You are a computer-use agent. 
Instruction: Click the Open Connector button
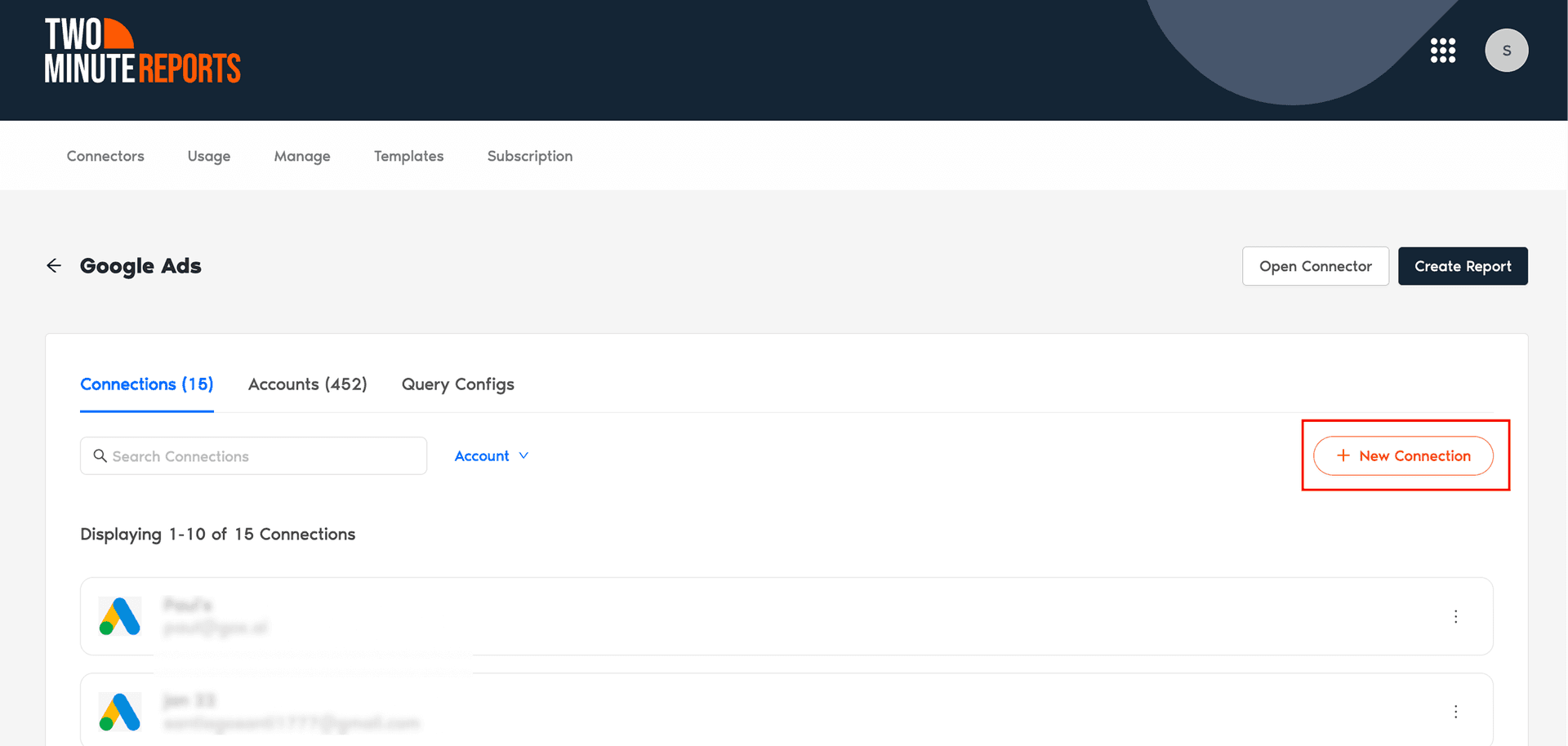pyautogui.click(x=1316, y=265)
